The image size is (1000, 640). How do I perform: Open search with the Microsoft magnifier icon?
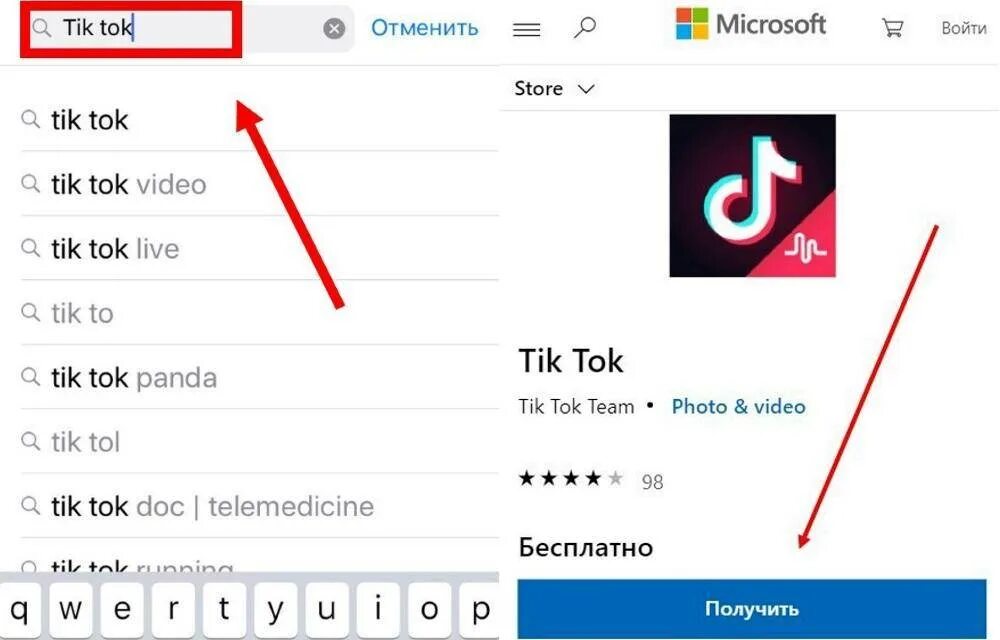point(584,28)
